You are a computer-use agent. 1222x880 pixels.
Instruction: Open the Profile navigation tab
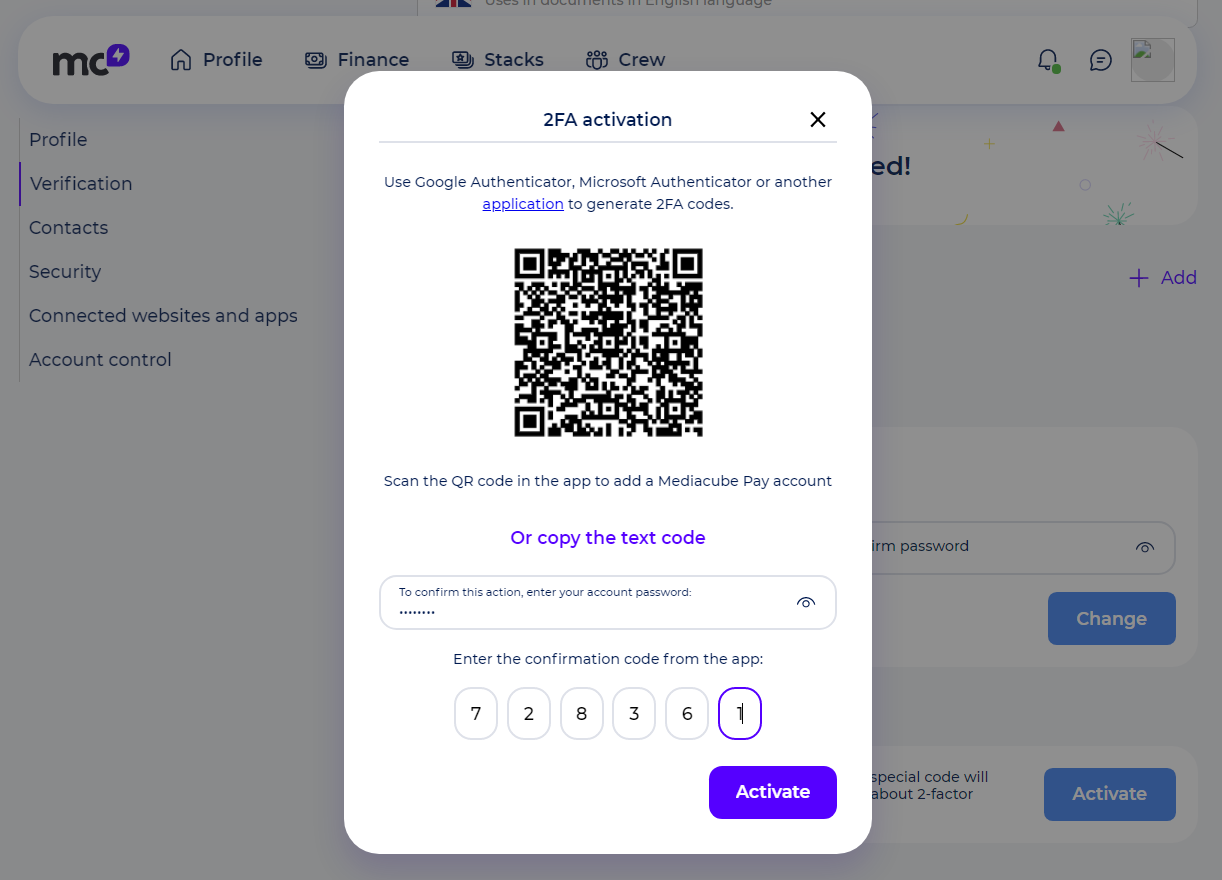(216, 60)
